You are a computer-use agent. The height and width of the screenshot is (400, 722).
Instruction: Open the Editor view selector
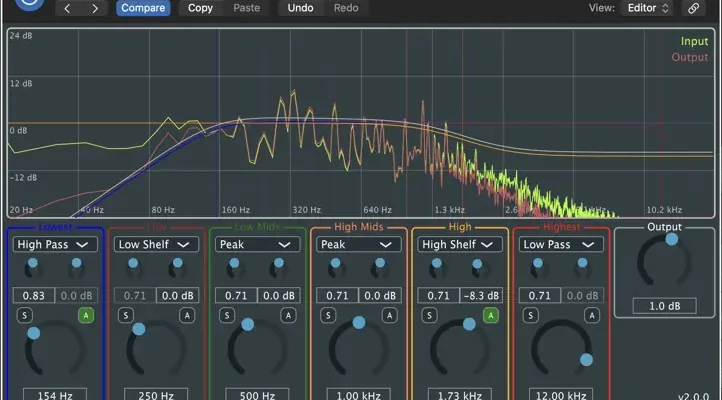[648, 8]
